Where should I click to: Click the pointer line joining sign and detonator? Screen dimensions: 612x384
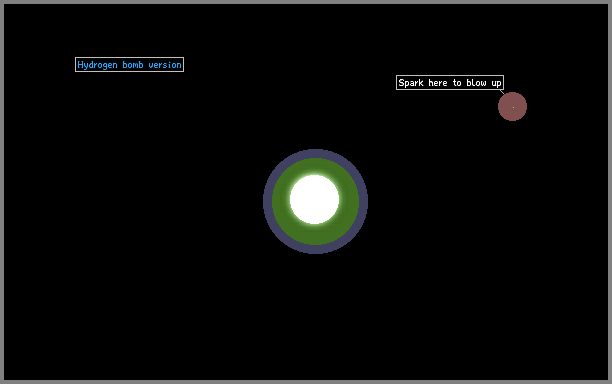[502, 92]
